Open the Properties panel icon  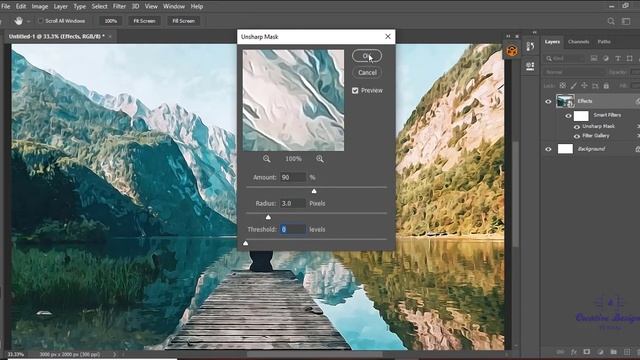click(530, 66)
